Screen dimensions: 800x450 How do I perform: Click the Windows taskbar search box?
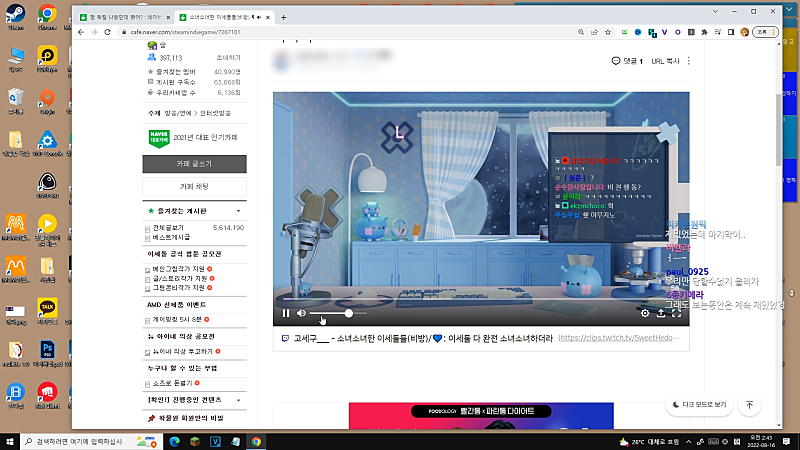click(92, 441)
